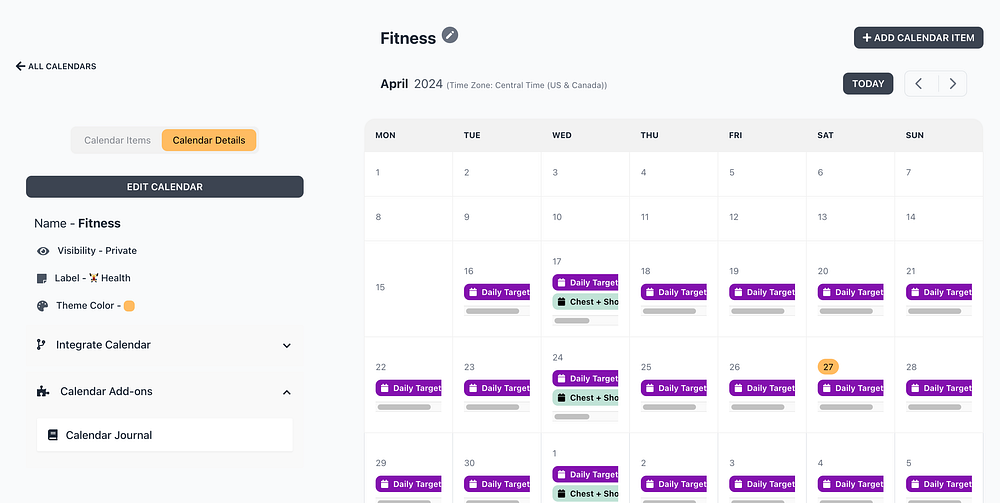Click the book icon for Calendar Journal
Viewport: 1000px width, 503px height.
[52, 435]
